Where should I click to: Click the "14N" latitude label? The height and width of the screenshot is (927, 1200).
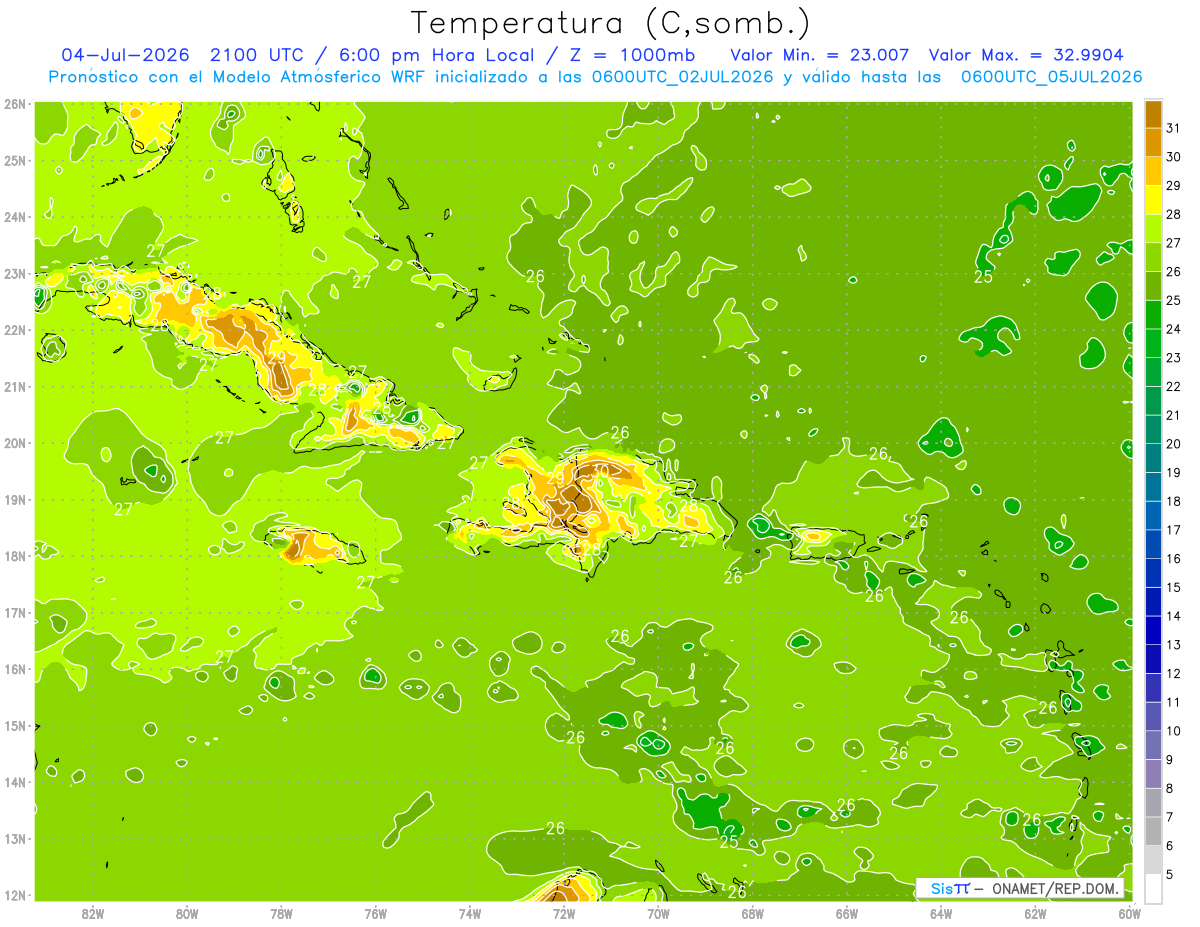15,782
